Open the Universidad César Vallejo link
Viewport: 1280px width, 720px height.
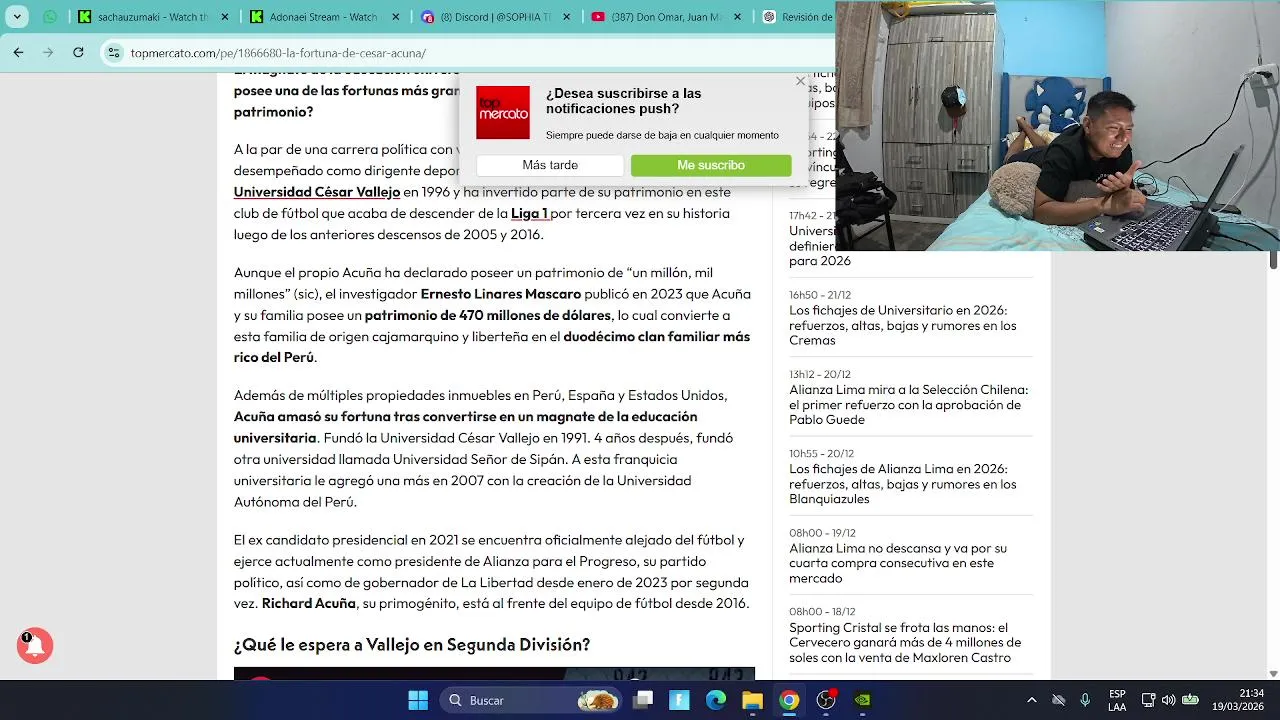pos(317,192)
